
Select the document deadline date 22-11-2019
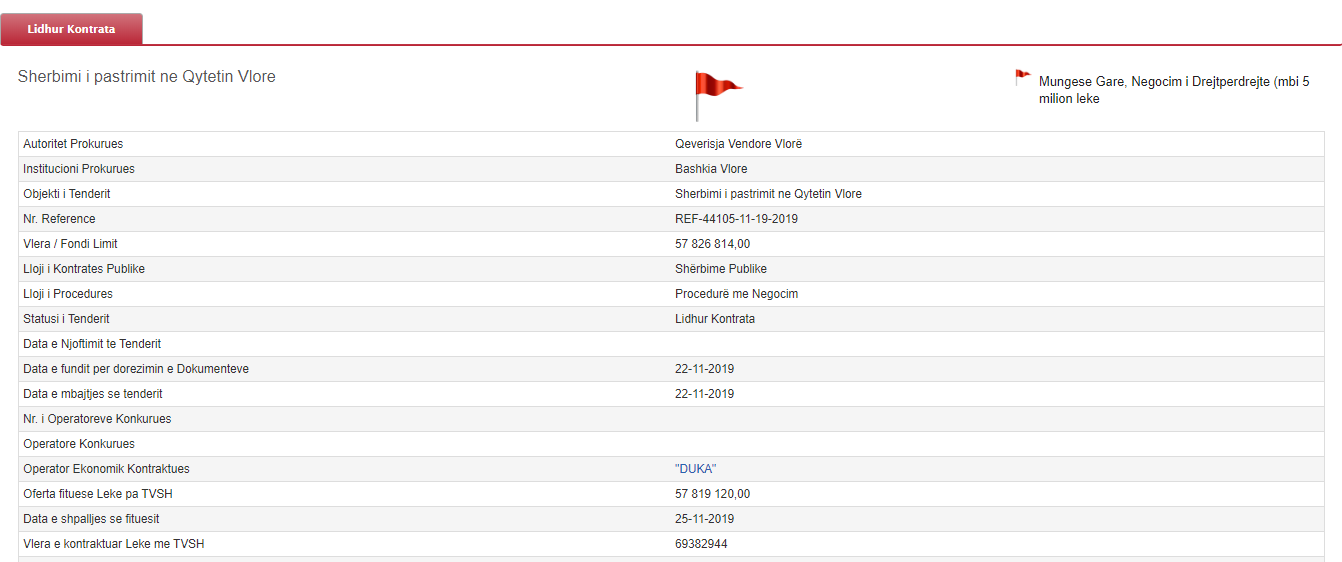(705, 369)
